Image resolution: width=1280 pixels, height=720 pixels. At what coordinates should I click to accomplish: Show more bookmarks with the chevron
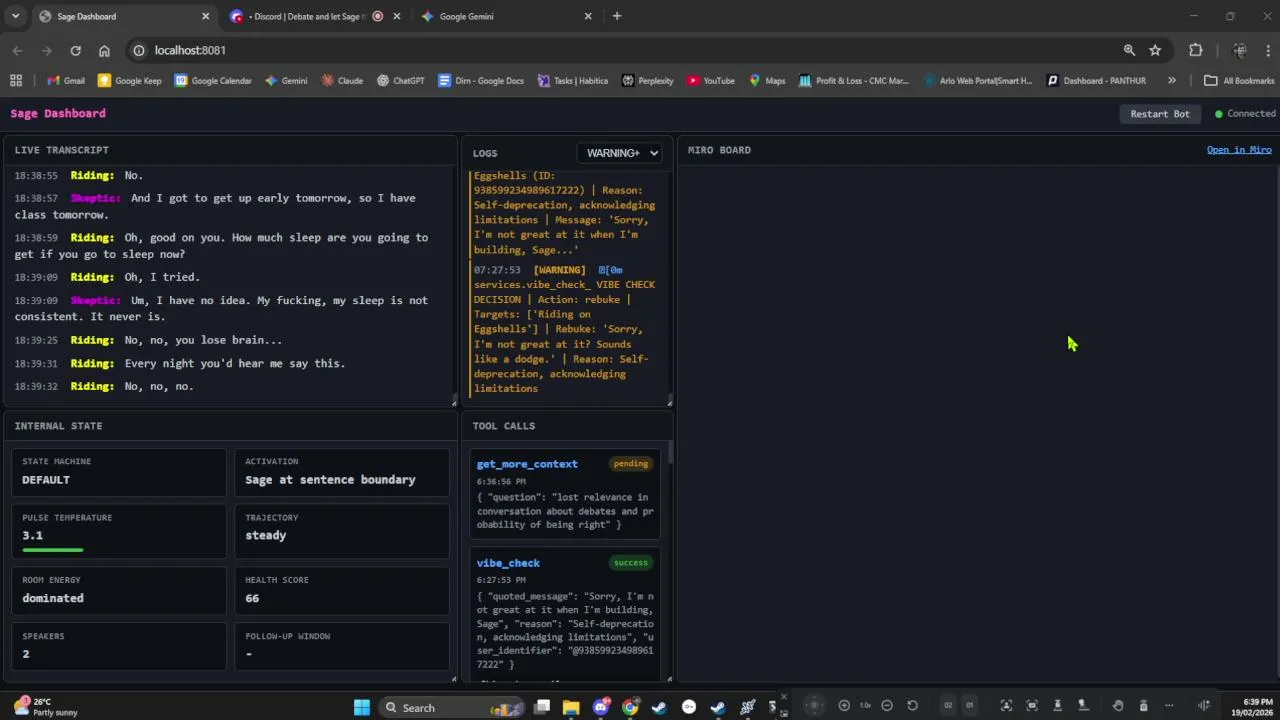coord(1172,80)
